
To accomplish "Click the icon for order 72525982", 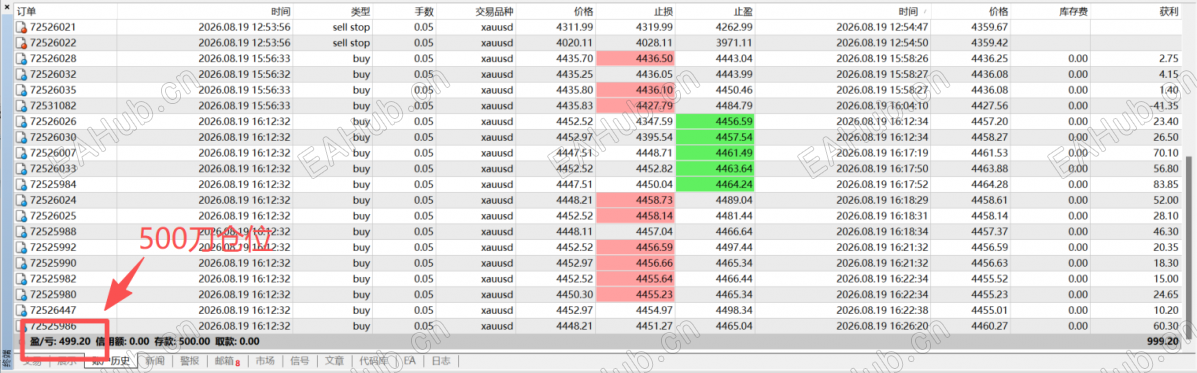I will [x=21, y=278].
